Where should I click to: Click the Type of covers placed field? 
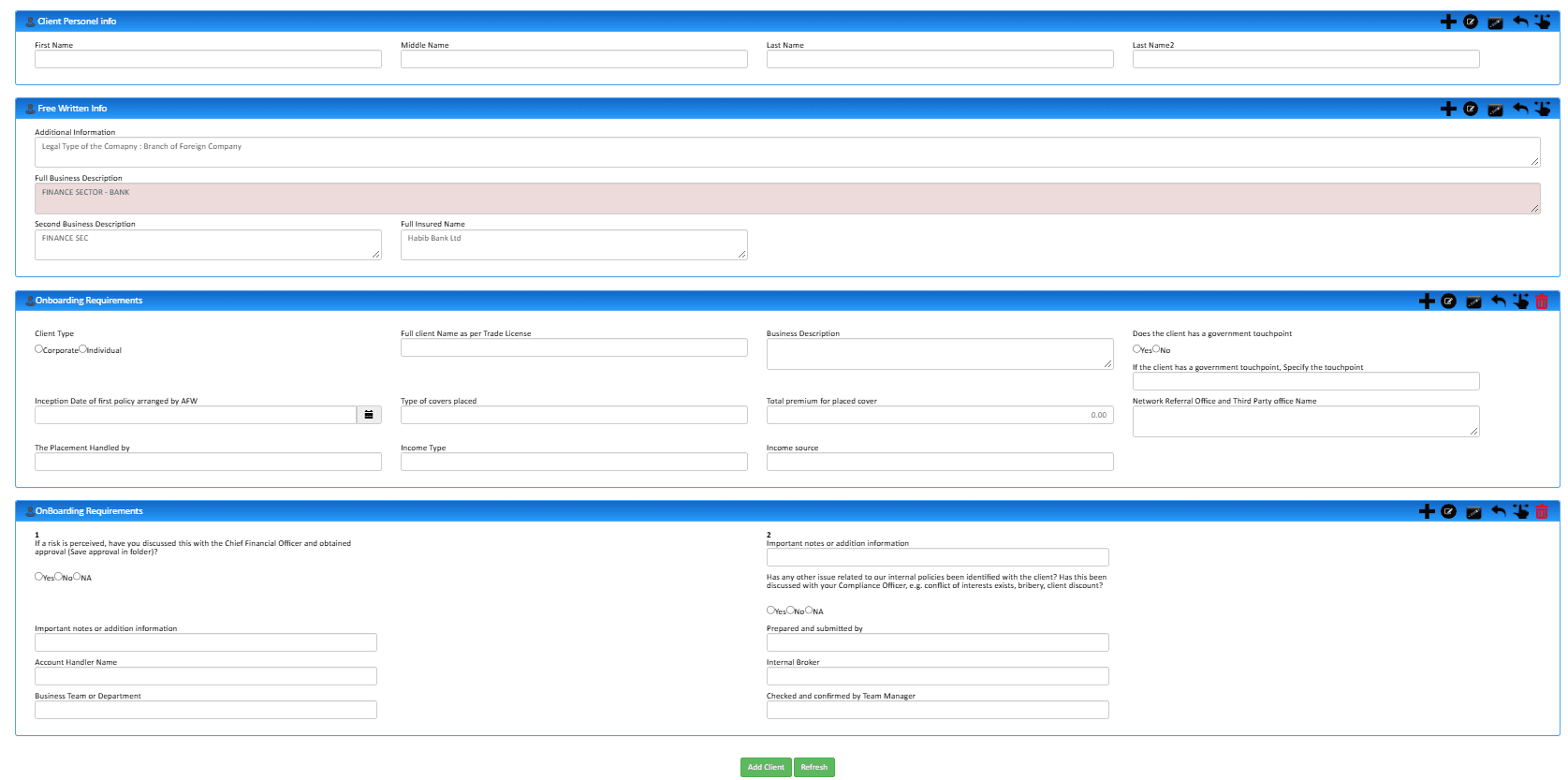pos(574,415)
